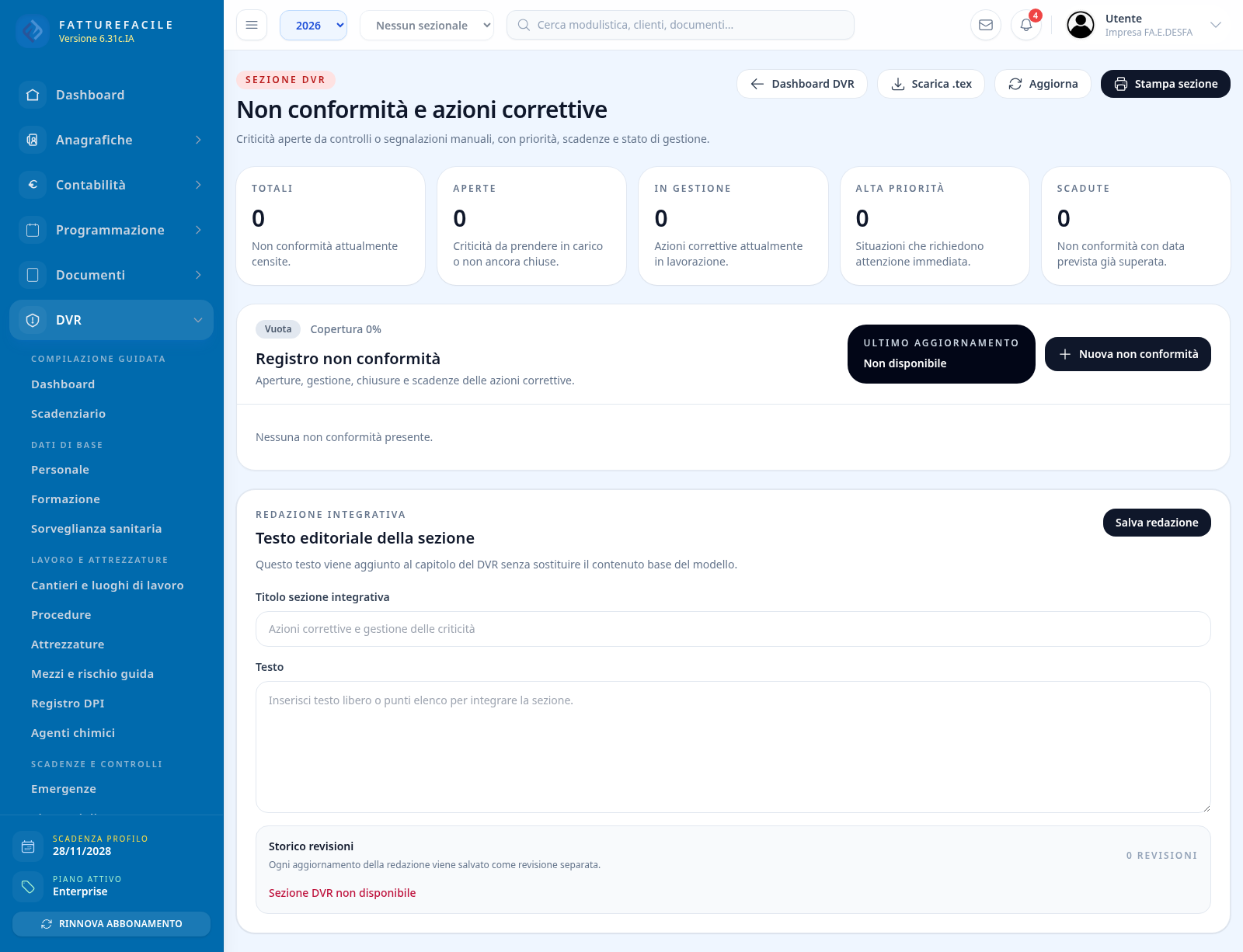Click the Alta priorità summary card

coord(935,226)
